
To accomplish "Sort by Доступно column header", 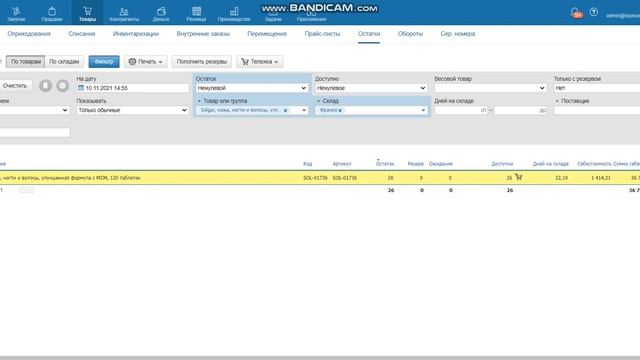I will tap(502, 164).
